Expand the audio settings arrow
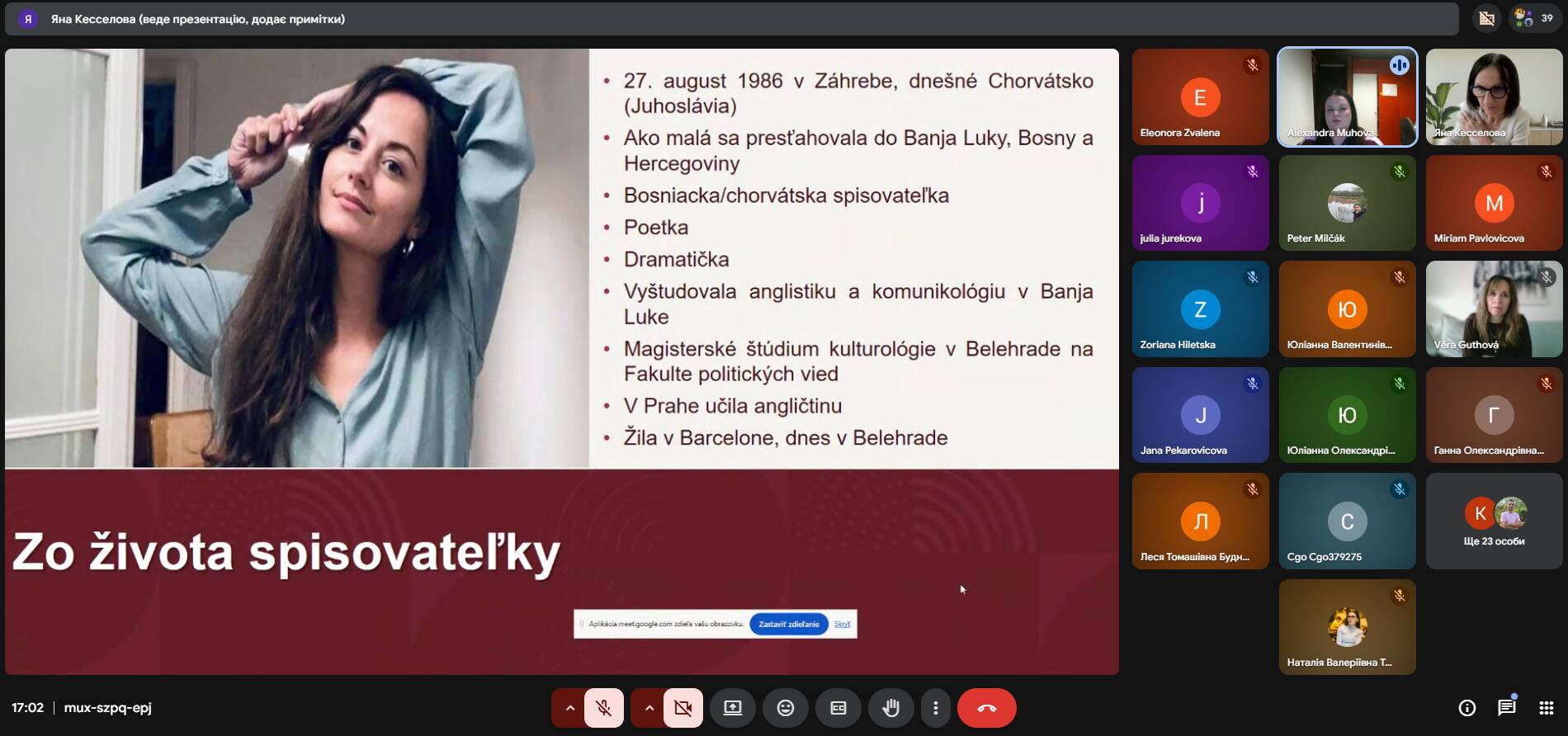This screenshot has height=736, width=1568. (569, 708)
